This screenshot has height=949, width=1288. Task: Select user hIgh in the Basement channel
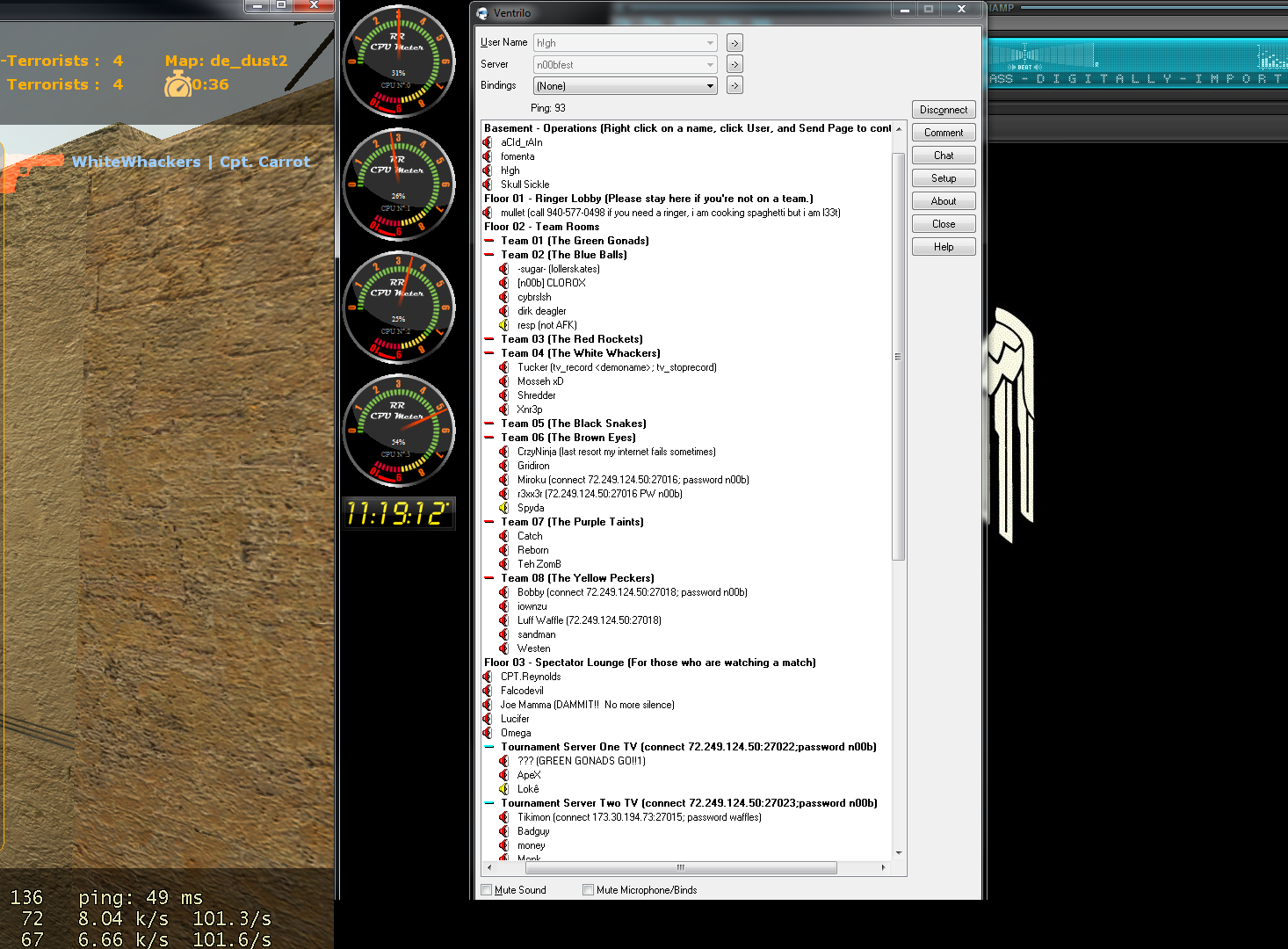[510, 170]
